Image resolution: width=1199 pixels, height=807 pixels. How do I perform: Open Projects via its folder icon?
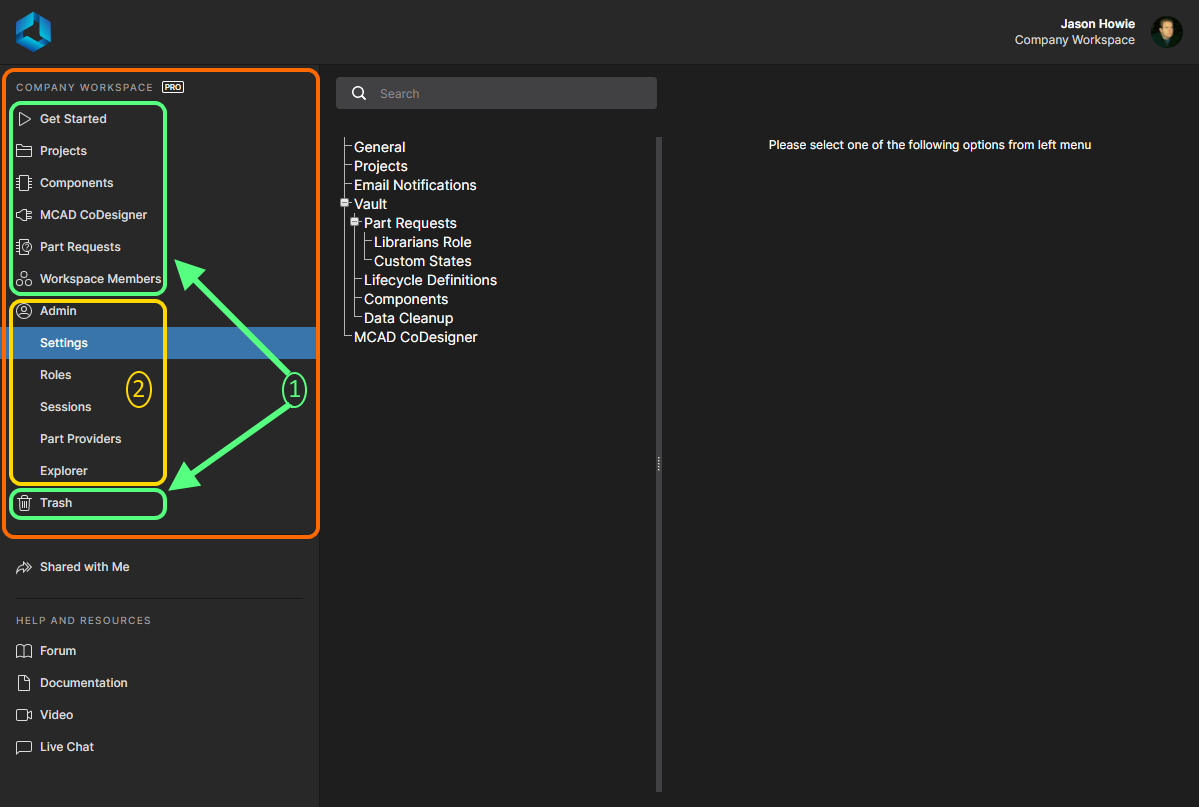pyautogui.click(x=24, y=151)
